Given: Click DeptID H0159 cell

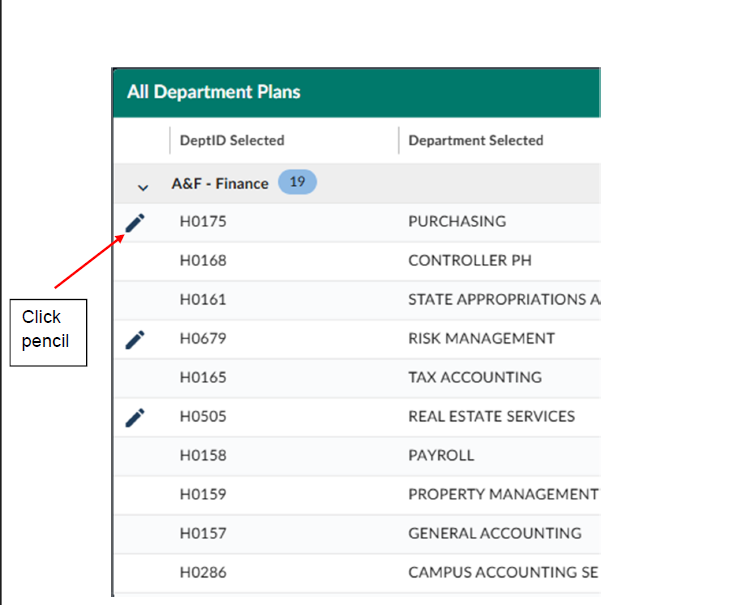Looking at the screenshot, I should point(203,495).
